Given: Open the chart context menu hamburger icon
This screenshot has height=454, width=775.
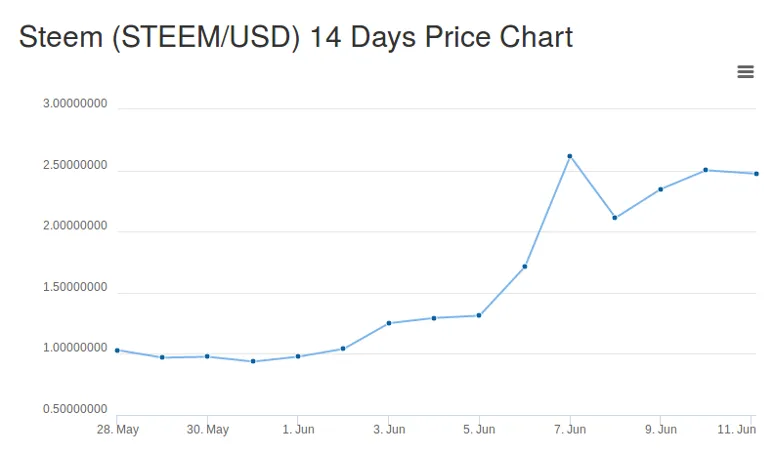Looking at the screenshot, I should coord(745,72).
